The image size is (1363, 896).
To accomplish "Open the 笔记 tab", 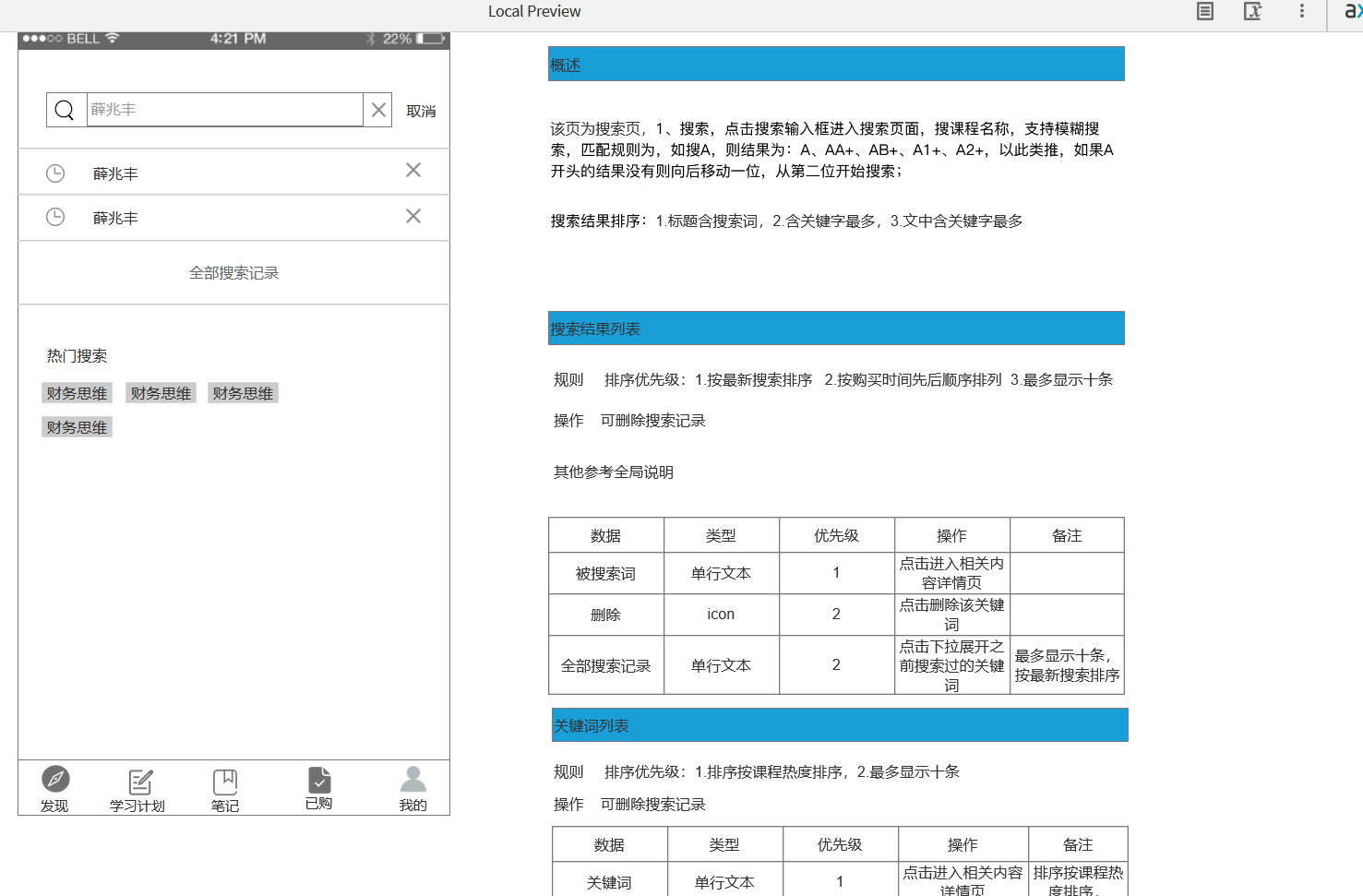I will click(x=225, y=792).
